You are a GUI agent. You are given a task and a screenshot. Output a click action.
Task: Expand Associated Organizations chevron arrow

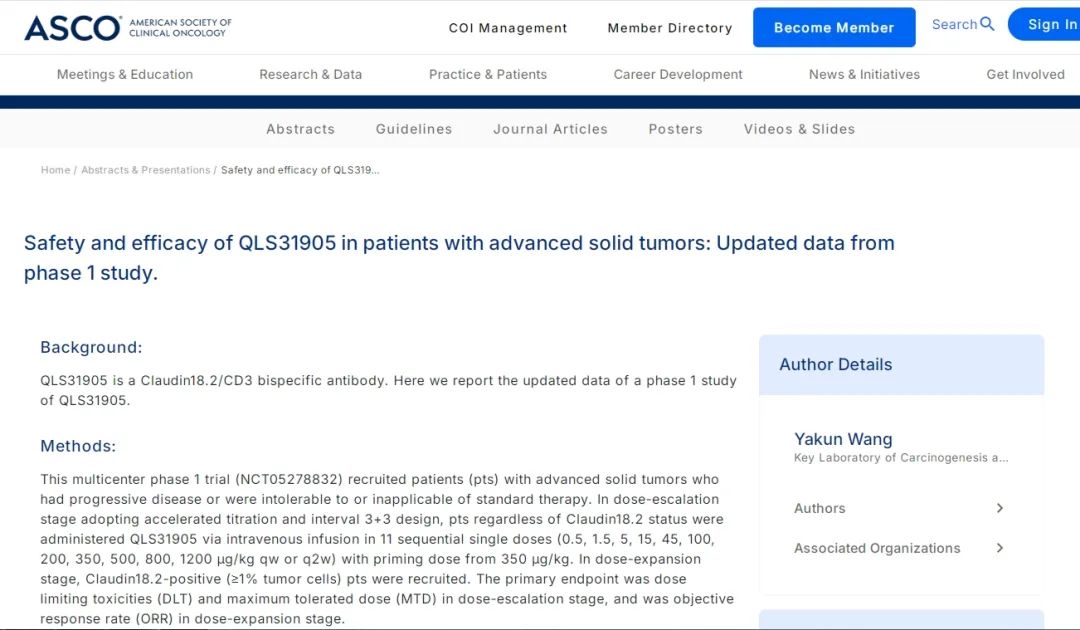pos(999,548)
